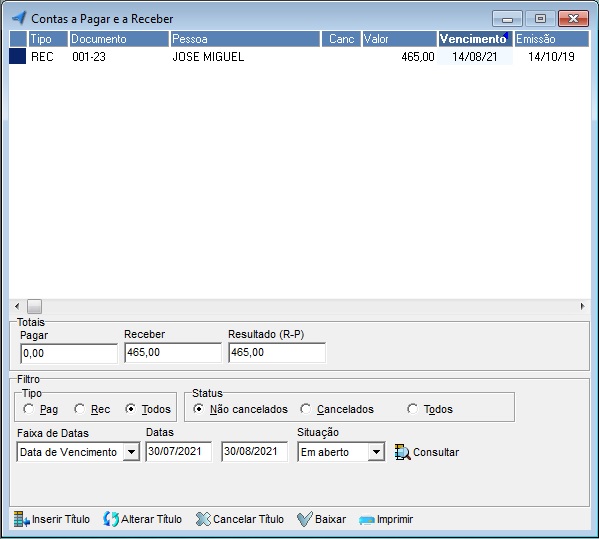
Task: Close the Contas a Pagar window
Action: [x=573, y=19]
